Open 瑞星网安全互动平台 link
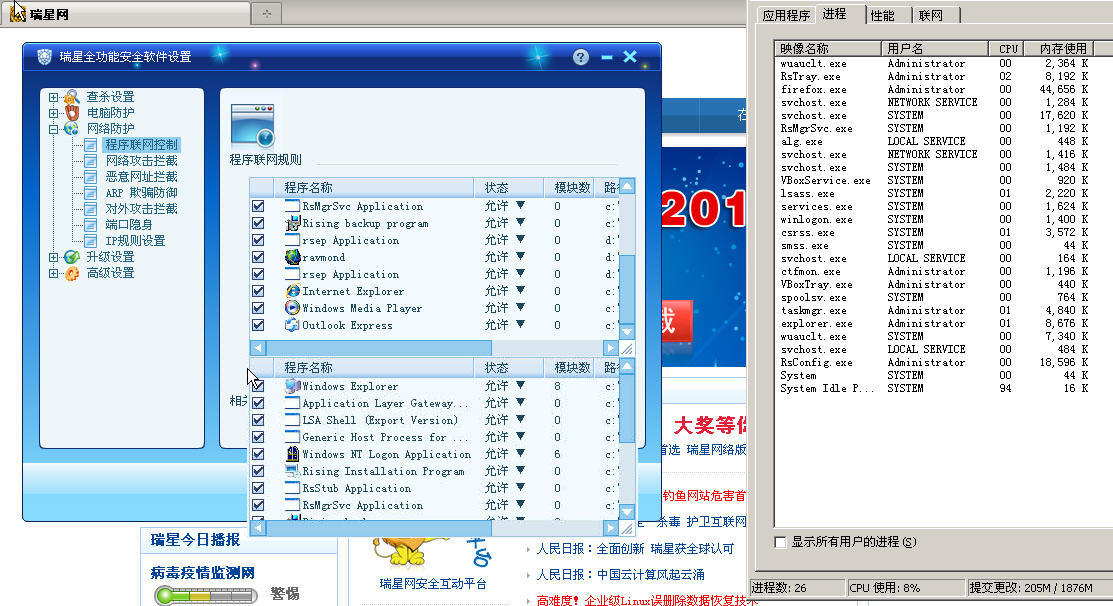This screenshot has height=606, width=1113. click(x=433, y=583)
